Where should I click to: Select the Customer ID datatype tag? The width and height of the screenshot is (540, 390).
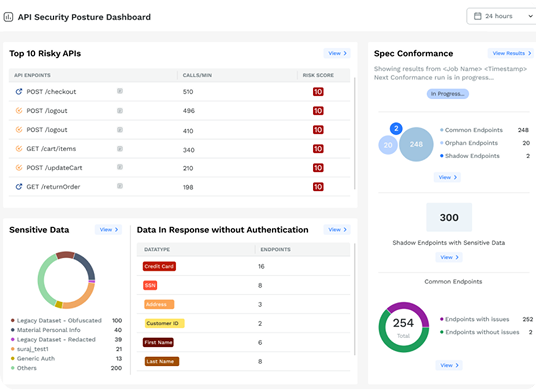point(164,323)
